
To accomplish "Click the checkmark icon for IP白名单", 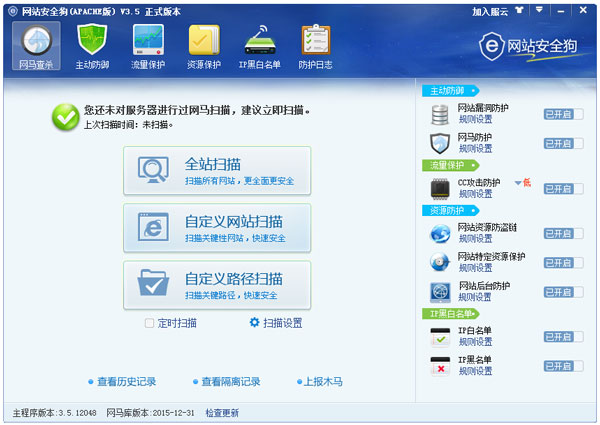I will coord(440,337).
